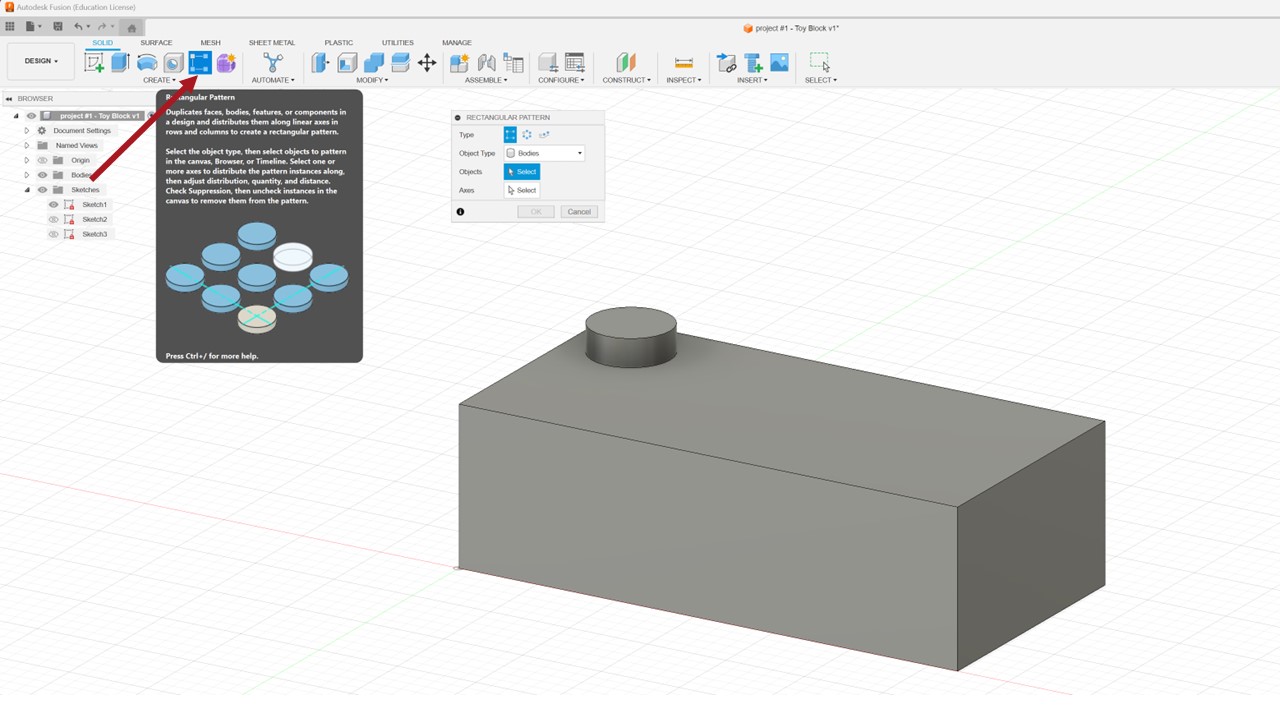This screenshot has width=1280, height=720.
Task: Toggle visibility of Sketch1
Action: (x=54, y=205)
